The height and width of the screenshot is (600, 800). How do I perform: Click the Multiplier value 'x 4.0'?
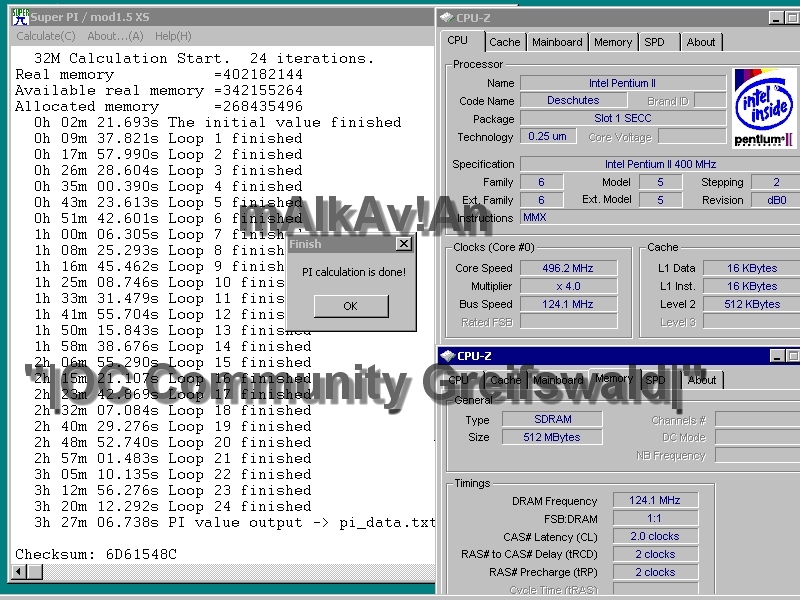pos(568,286)
